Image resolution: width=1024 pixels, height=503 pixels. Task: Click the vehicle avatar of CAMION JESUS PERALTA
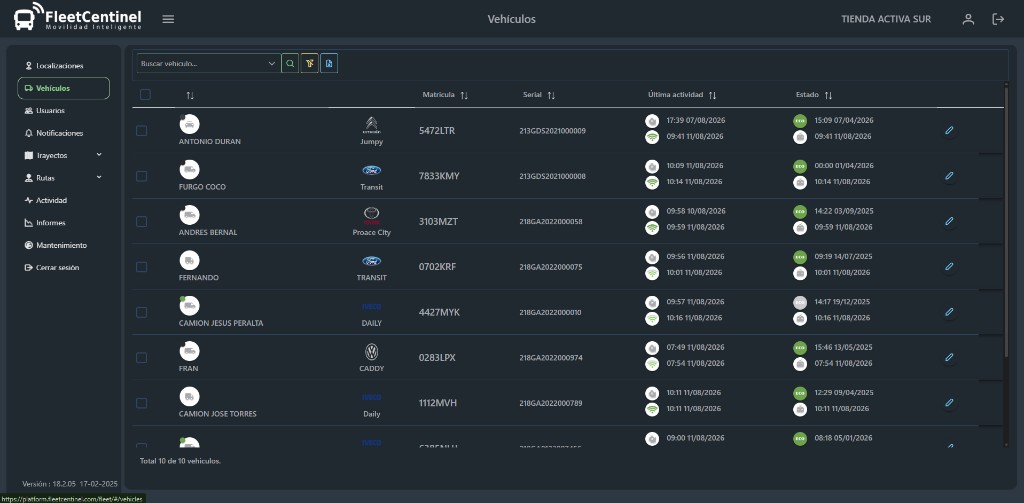pyautogui.click(x=189, y=306)
